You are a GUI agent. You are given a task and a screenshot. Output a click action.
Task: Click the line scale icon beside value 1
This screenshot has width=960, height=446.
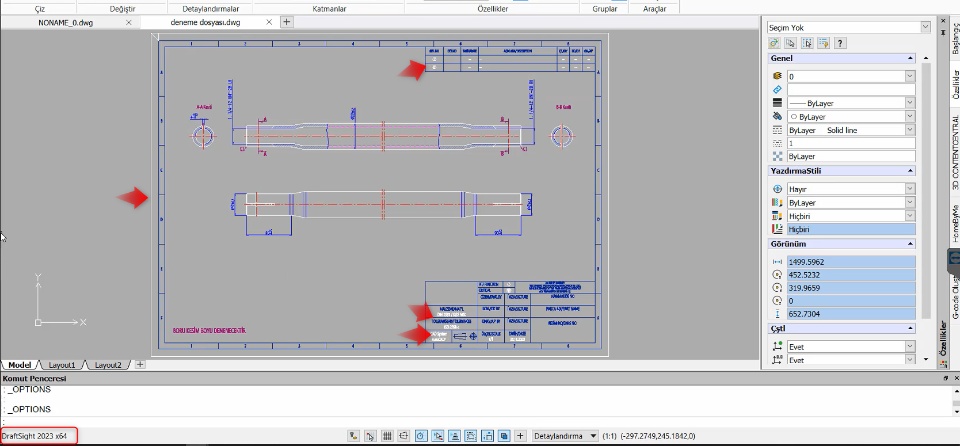coord(778,143)
